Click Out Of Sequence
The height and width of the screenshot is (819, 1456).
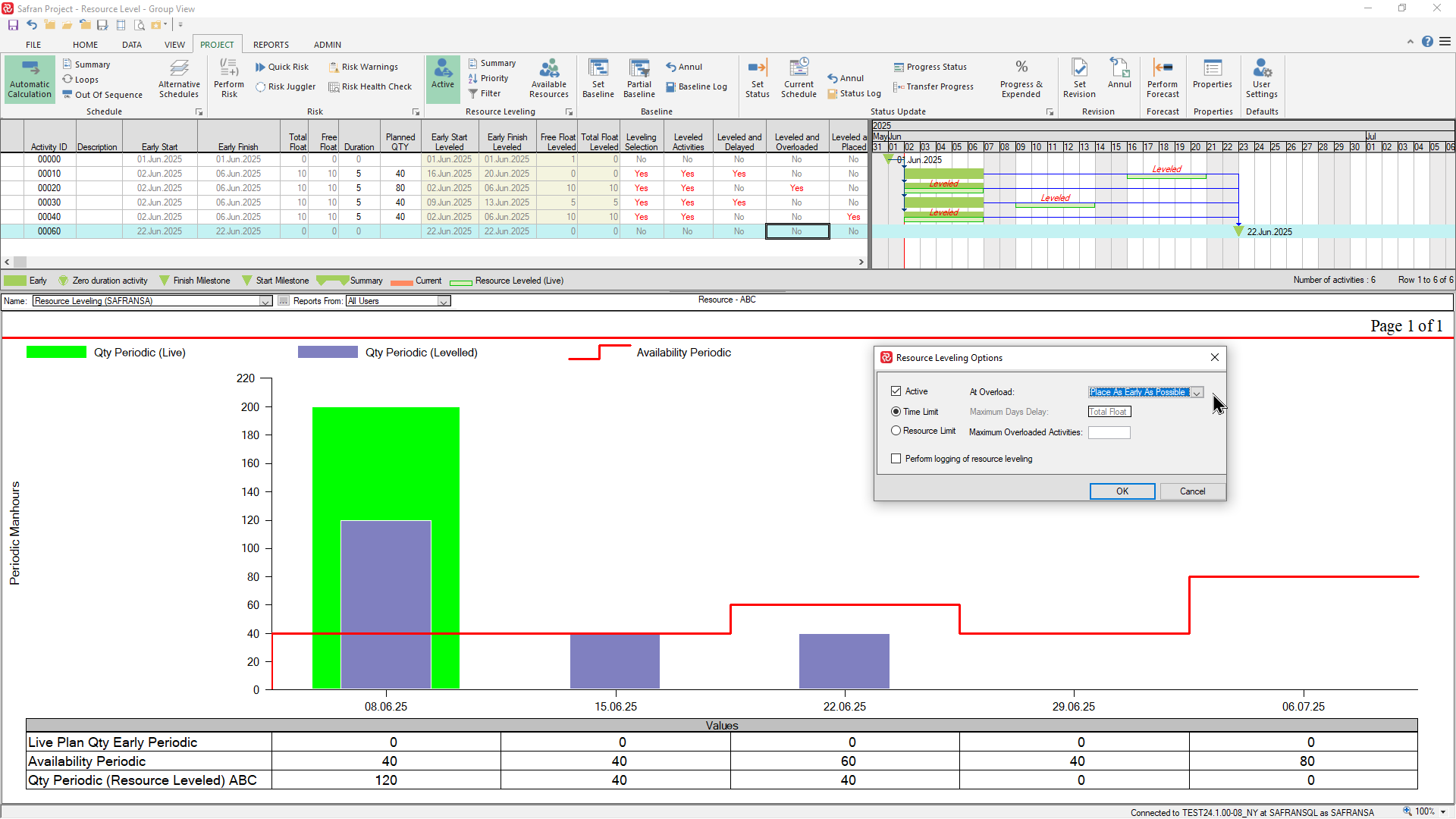point(102,95)
